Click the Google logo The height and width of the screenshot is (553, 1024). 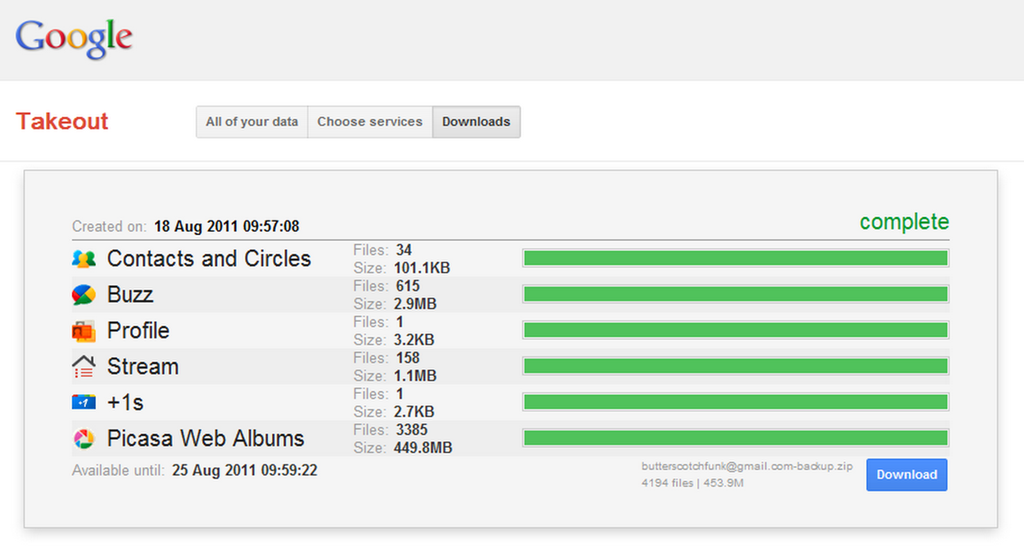[x=74, y=38]
